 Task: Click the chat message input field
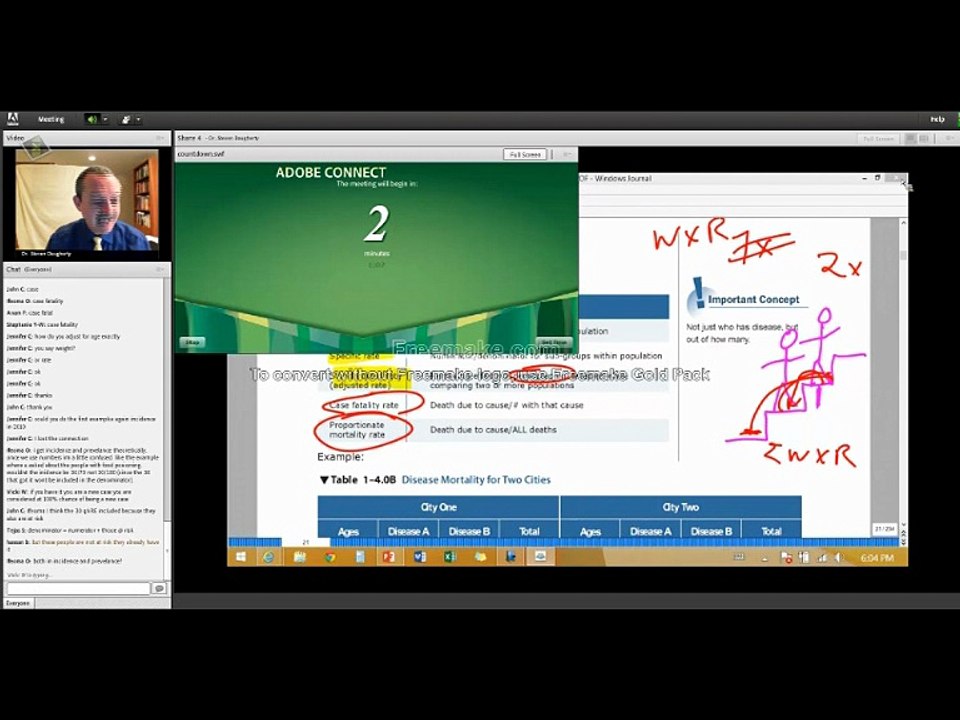click(78, 588)
